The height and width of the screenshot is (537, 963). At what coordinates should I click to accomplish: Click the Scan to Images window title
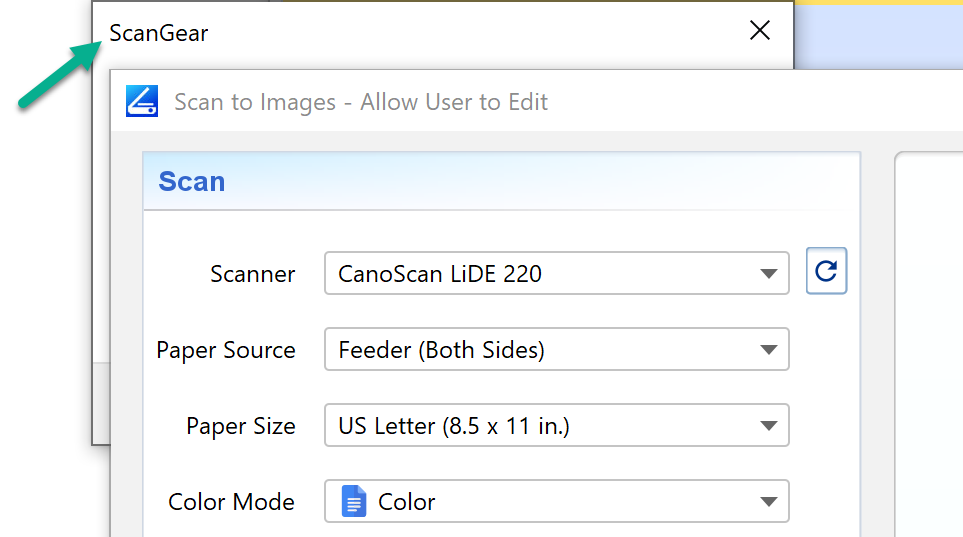pyautogui.click(x=361, y=102)
